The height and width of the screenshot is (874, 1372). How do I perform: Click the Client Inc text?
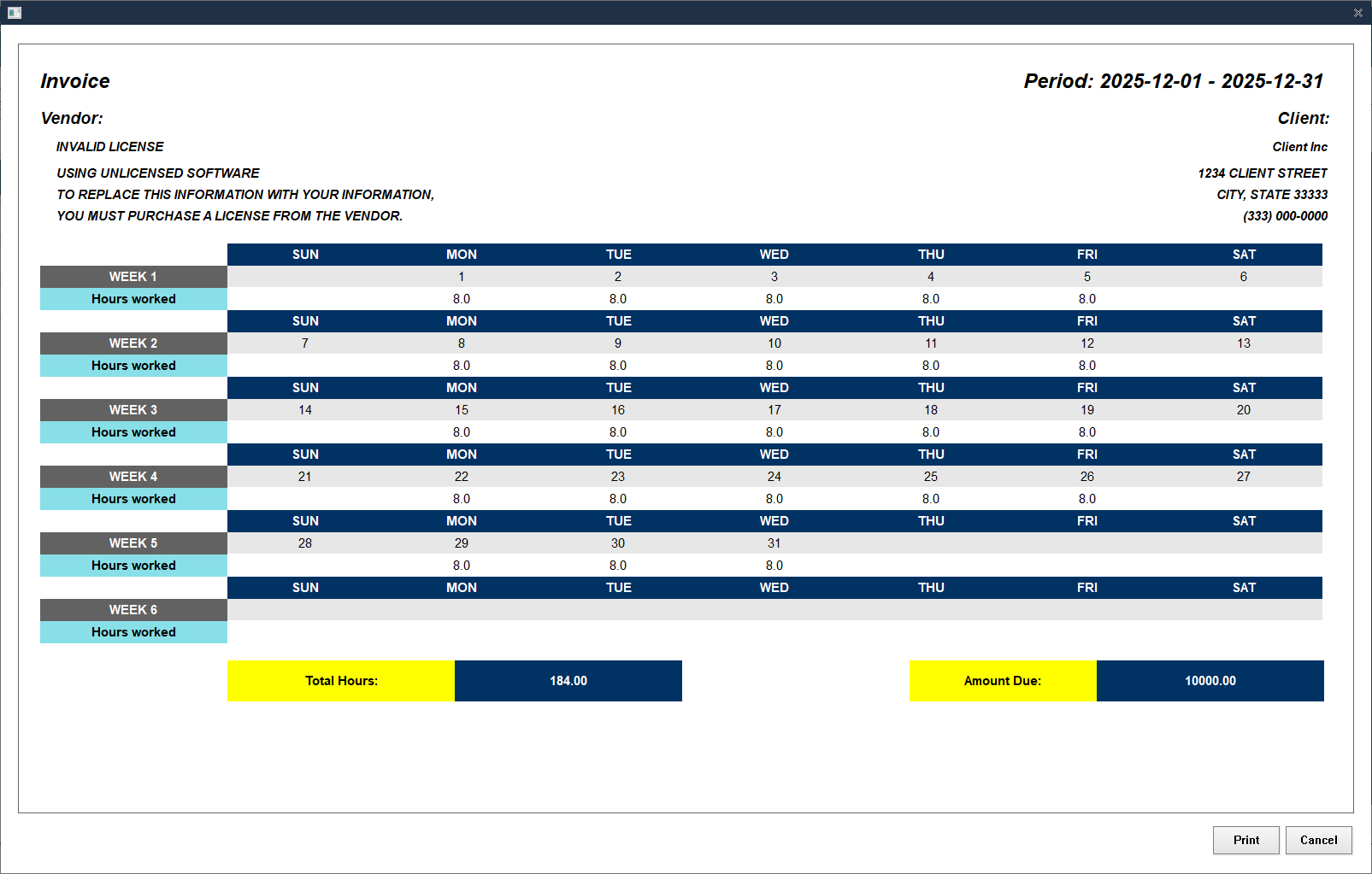(x=1299, y=146)
